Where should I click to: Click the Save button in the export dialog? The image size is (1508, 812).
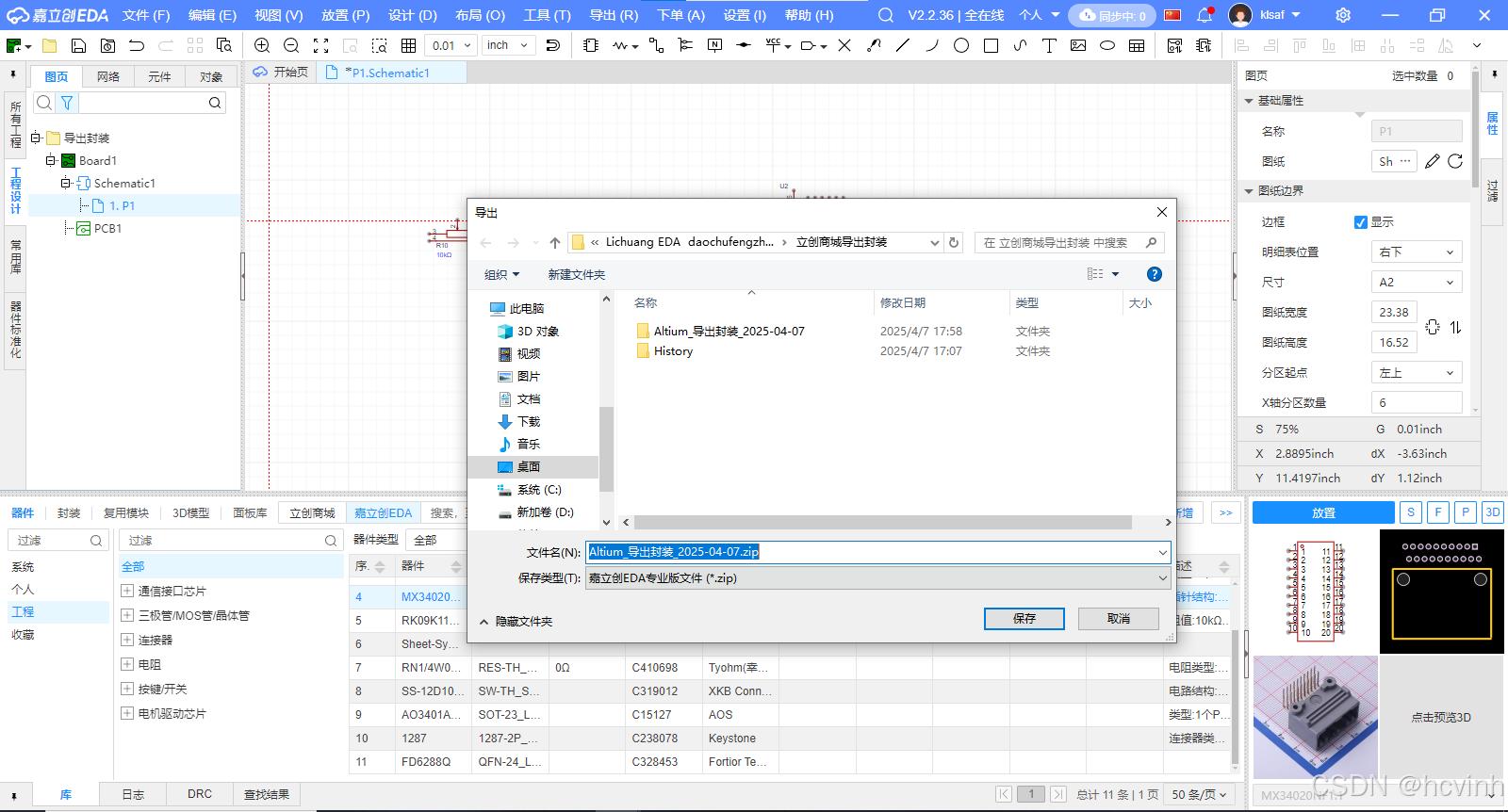coord(1024,618)
